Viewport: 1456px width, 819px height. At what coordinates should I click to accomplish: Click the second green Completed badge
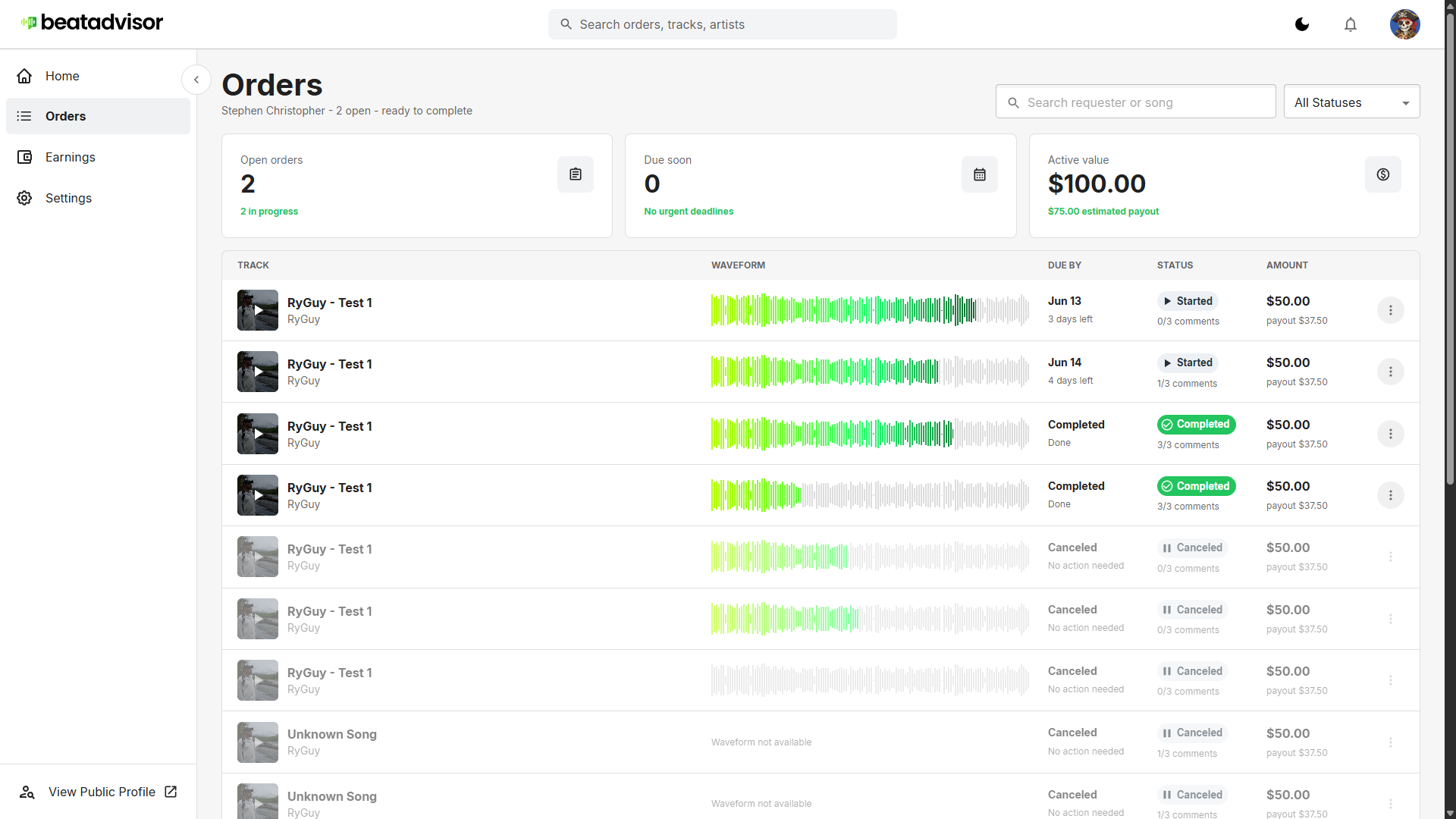[x=1196, y=486]
